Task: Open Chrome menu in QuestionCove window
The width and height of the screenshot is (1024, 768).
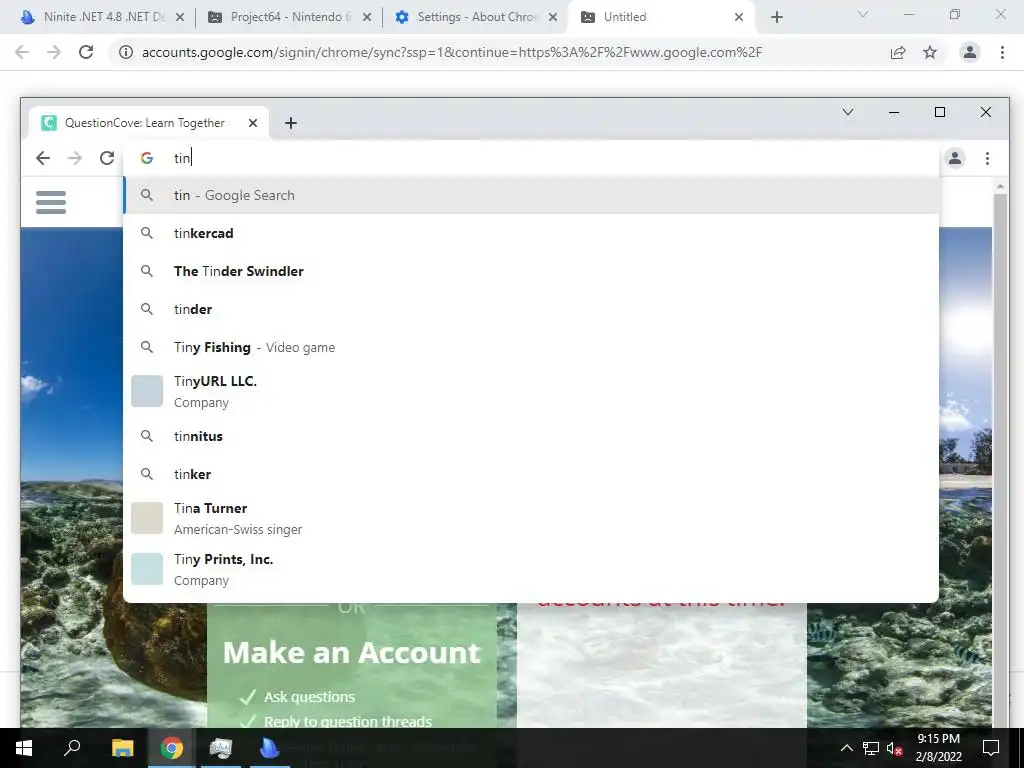Action: 987,158
